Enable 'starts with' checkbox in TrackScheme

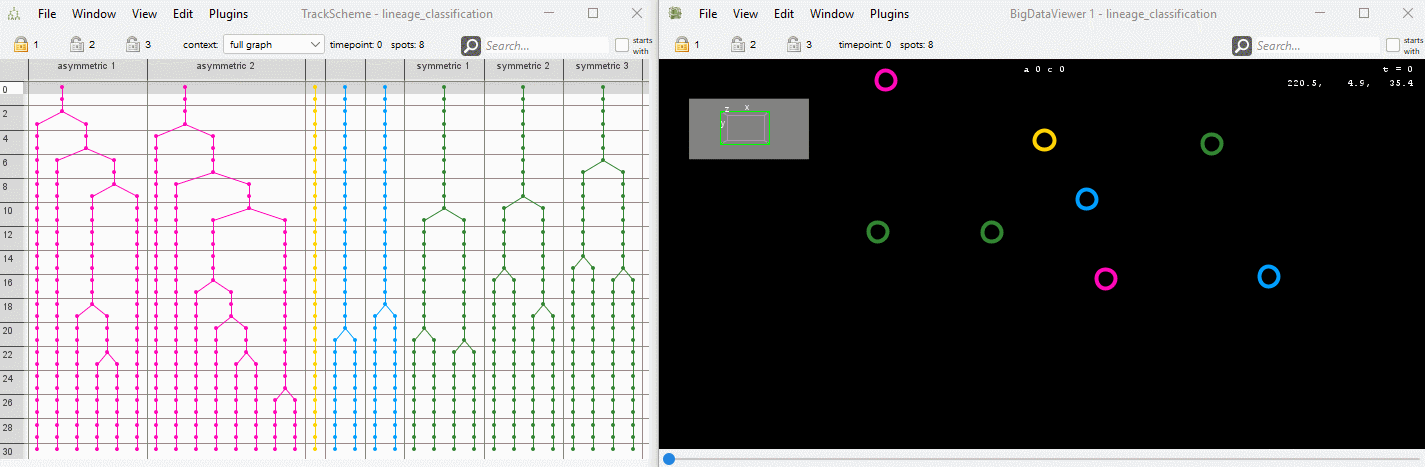coord(622,45)
